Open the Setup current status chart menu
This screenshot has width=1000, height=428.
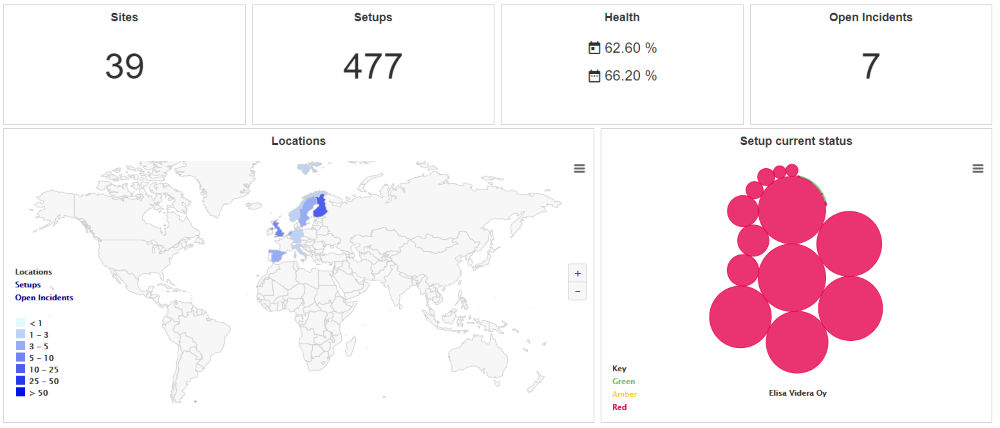pos(978,168)
